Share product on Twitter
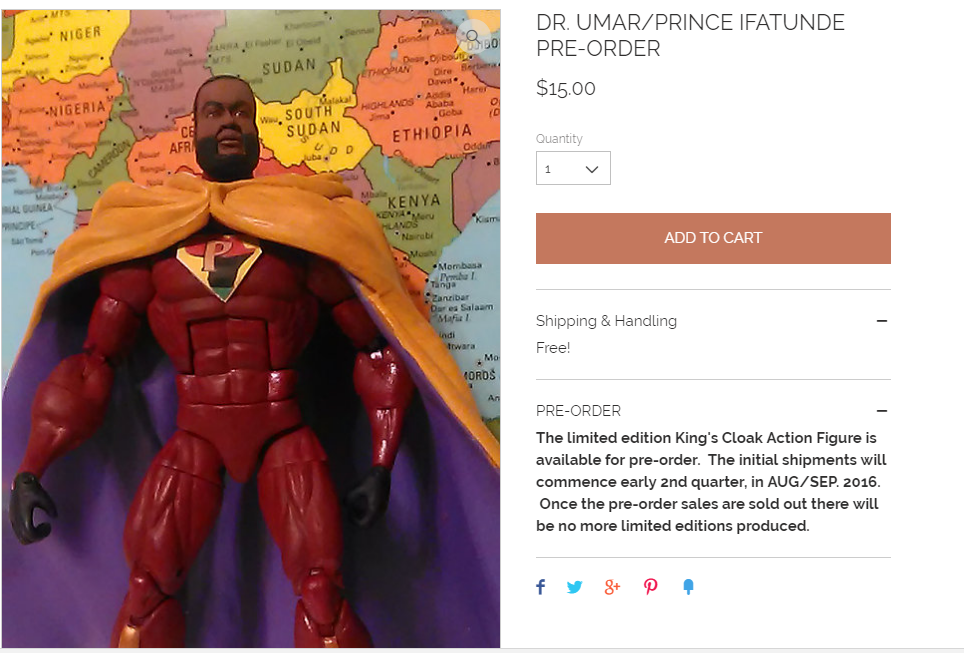964x653 pixels. (575, 587)
